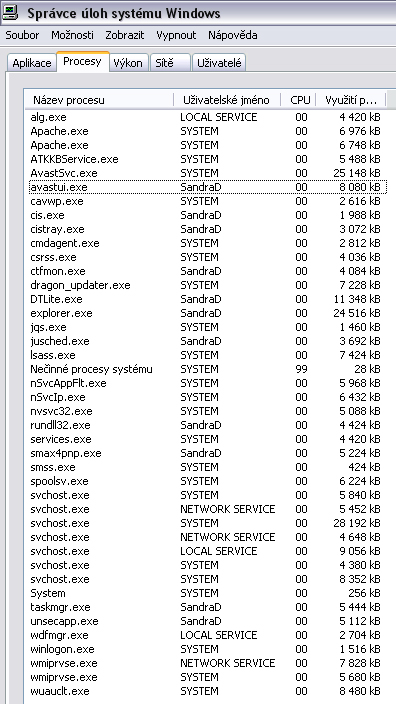This screenshot has height=704, width=396.
Task: Switch to the Výkon tab
Action: point(128,63)
